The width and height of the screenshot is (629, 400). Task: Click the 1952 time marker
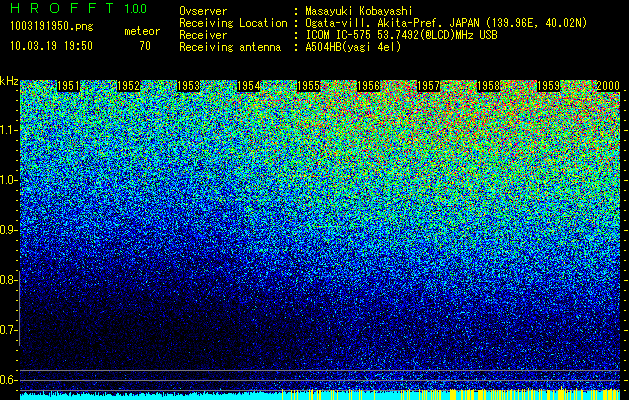tap(128, 86)
